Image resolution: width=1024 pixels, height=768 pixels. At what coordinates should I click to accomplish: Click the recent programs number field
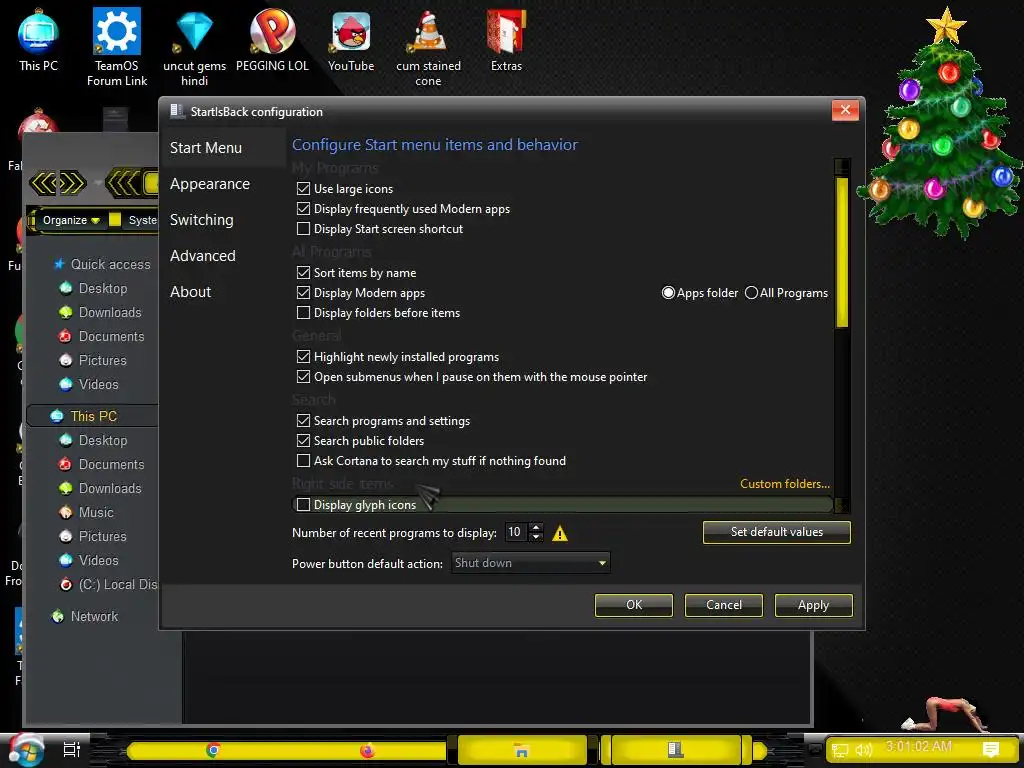pos(517,532)
